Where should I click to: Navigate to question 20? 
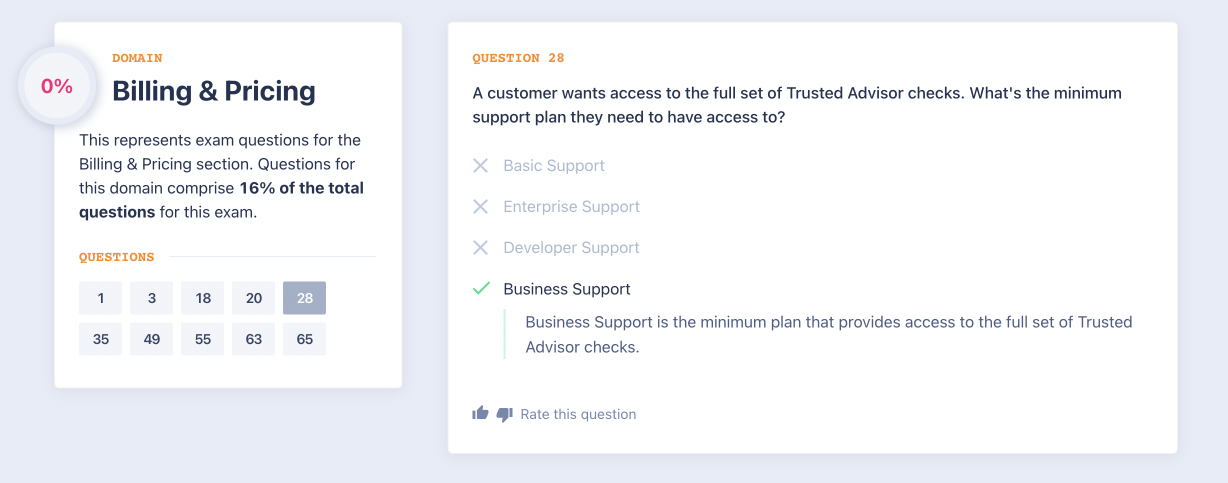[x=254, y=298]
